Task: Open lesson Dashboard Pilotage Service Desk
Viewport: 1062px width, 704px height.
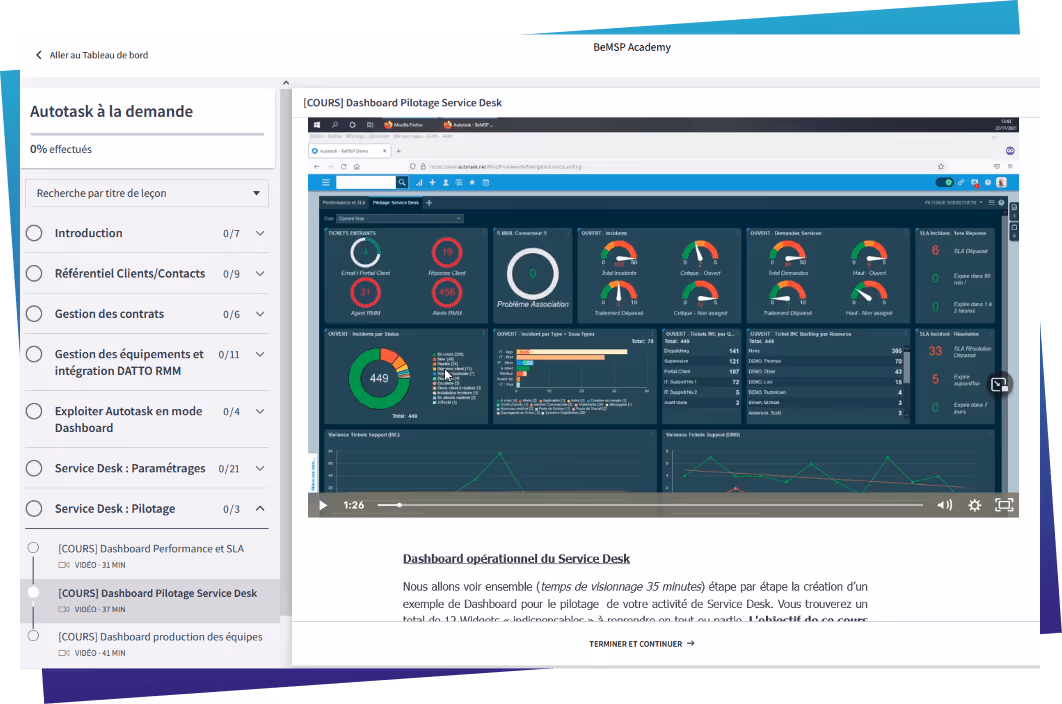Action: (150, 600)
